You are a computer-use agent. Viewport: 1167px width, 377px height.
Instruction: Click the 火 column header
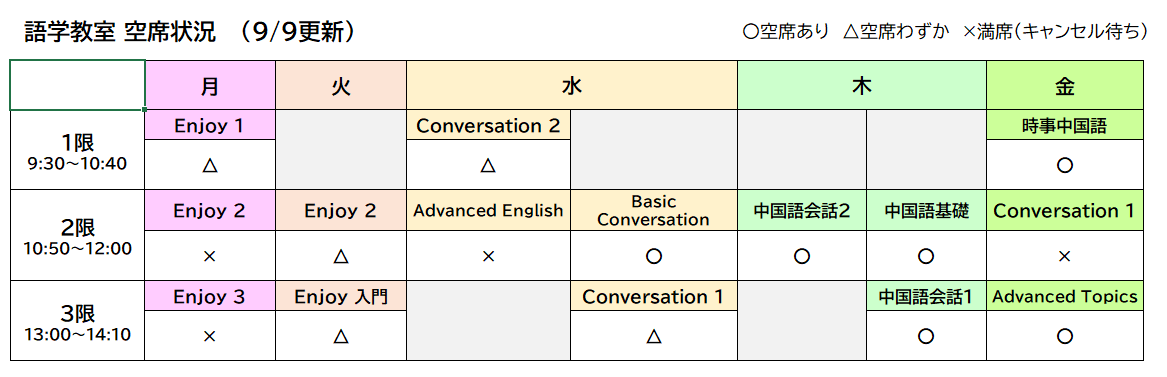pyautogui.click(x=341, y=86)
